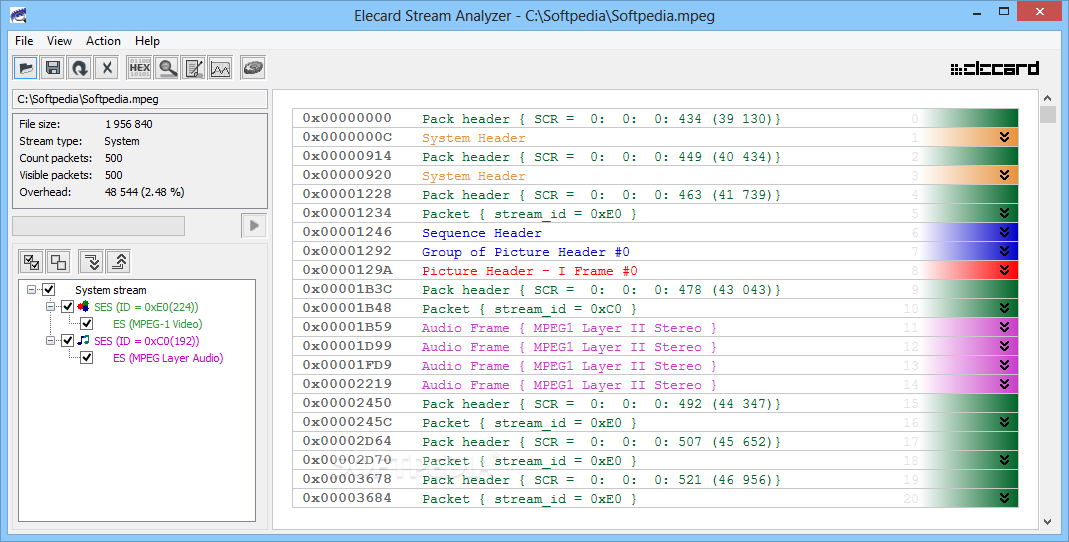Click the application icon in the title bar
This screenshot has width=1069, height=542.
pyautogui.click(x=18, y=14)
